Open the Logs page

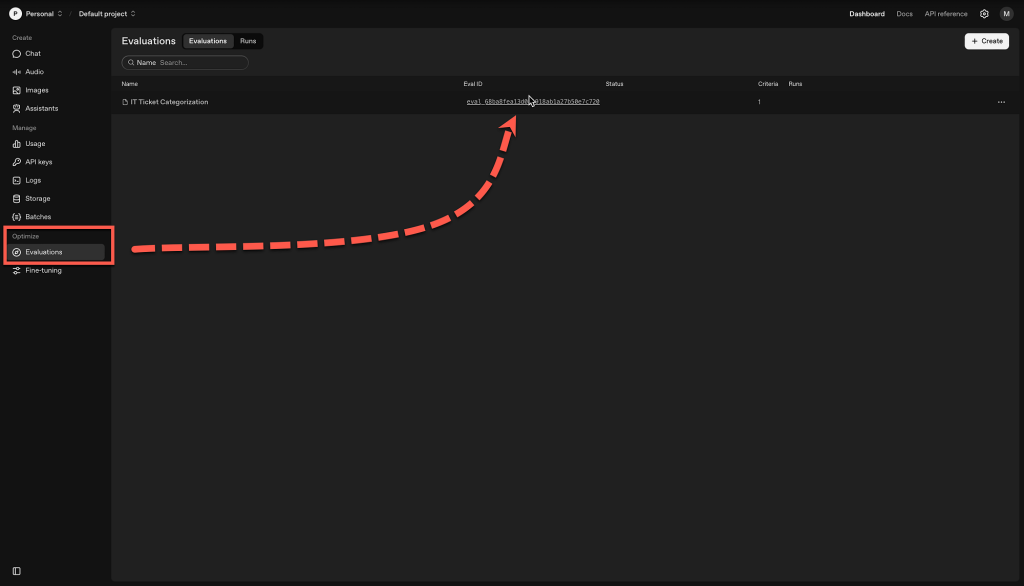[x=33, y=180]
